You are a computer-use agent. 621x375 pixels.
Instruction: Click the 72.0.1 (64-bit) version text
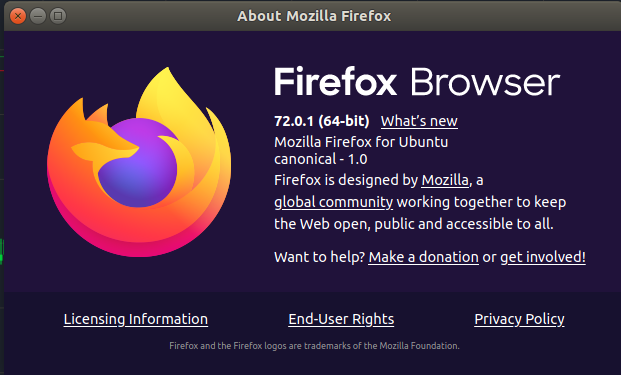click(322, 121)
